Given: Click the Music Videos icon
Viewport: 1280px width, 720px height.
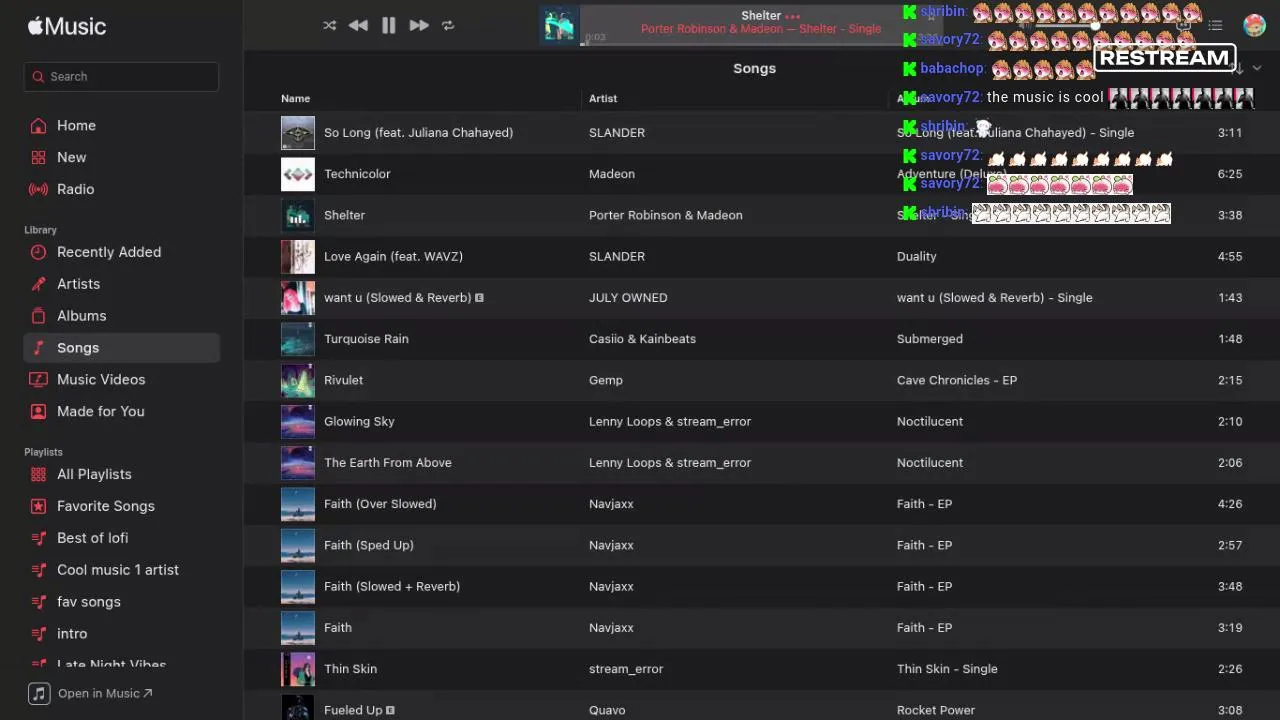Looking at the screenshot, I should click(x=38, y=379).
